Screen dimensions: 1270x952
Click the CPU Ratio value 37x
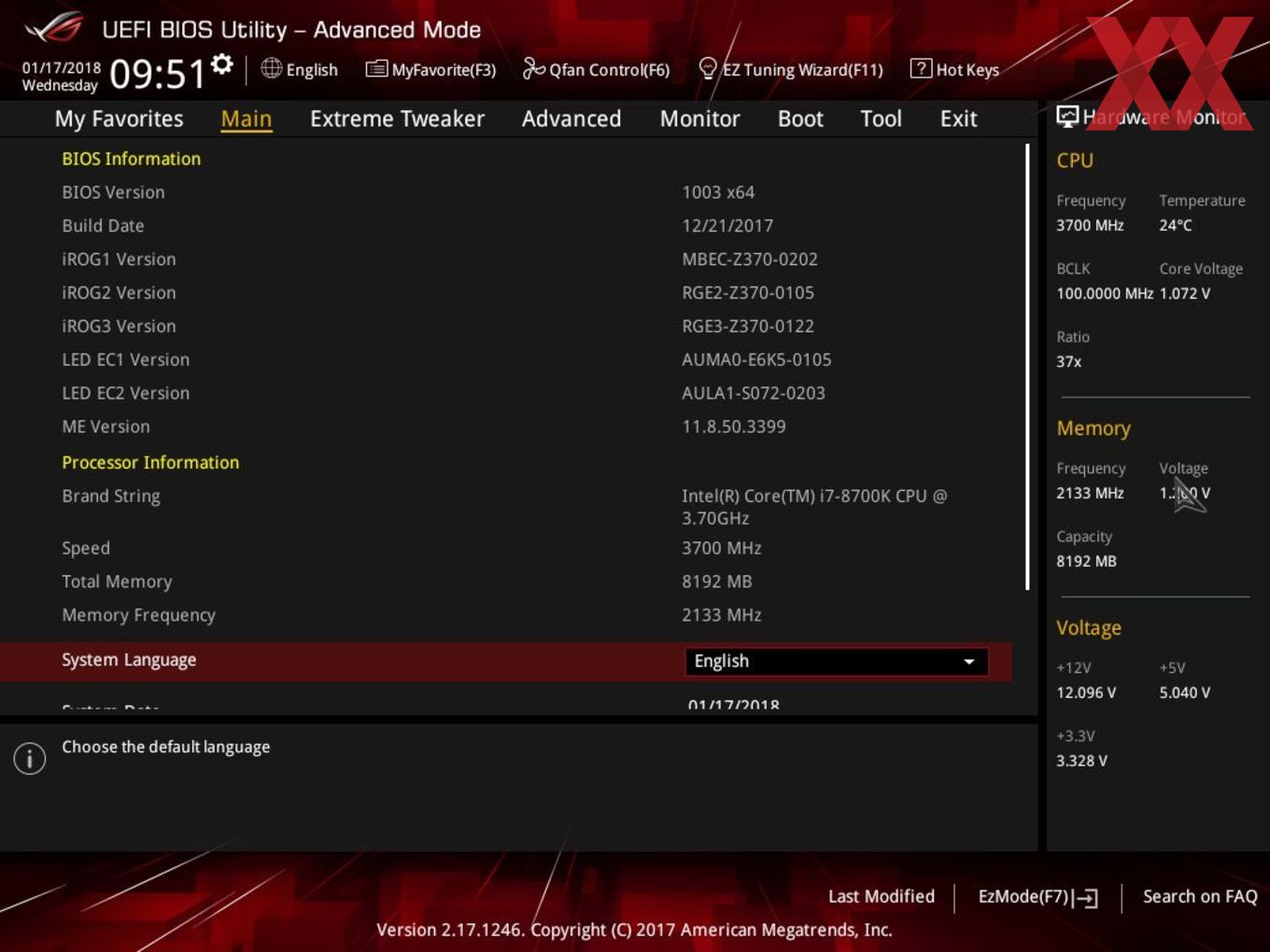[x=1069, y=362]
